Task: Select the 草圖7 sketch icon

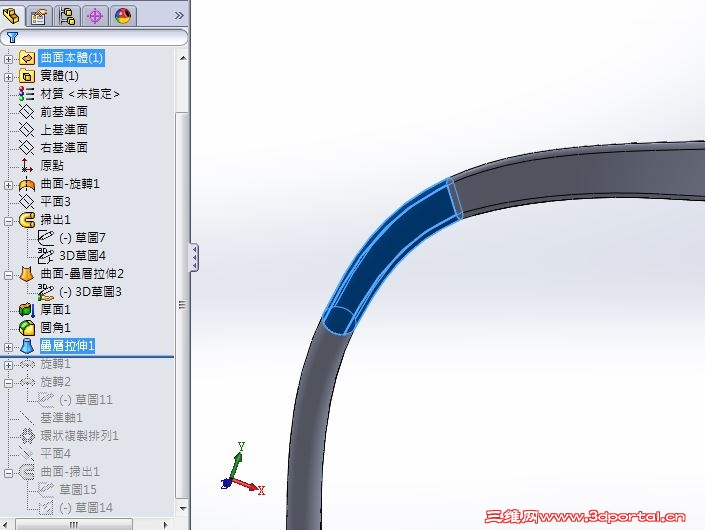Action: [x=45, y=237]
